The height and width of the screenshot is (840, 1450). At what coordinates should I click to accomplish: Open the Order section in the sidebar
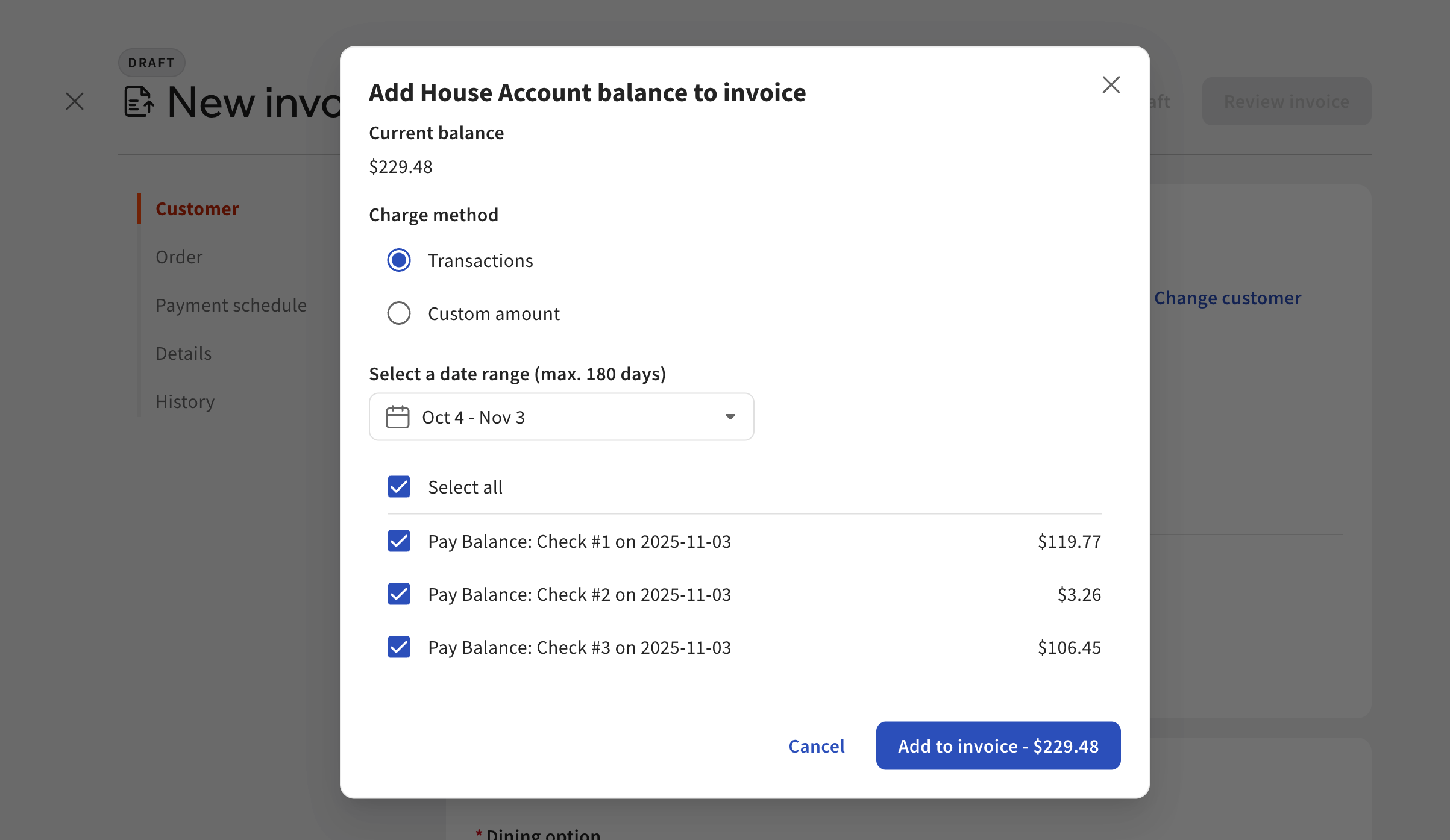[x=179, y=257]
